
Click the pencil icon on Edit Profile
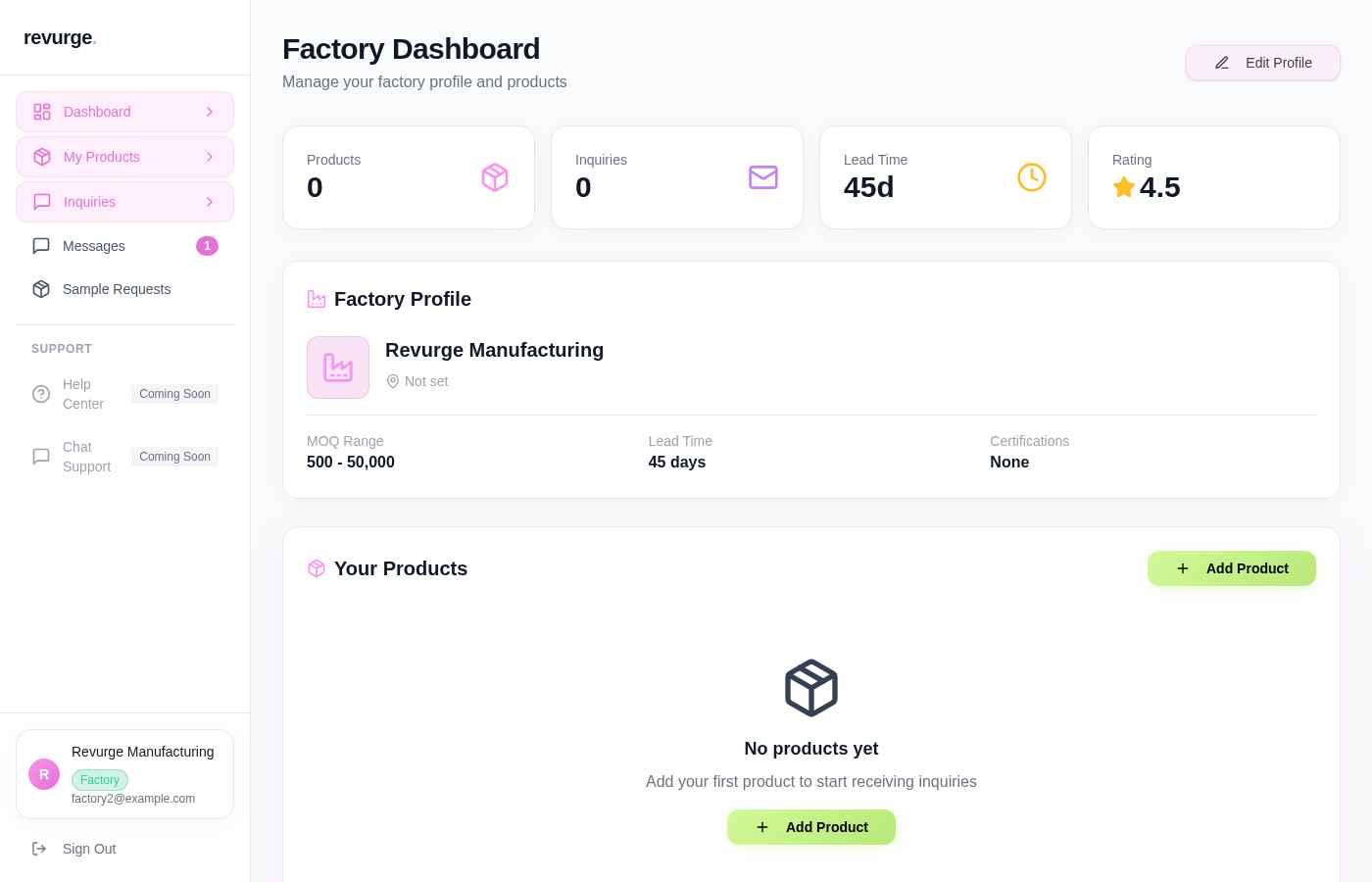coord(1222,63)
